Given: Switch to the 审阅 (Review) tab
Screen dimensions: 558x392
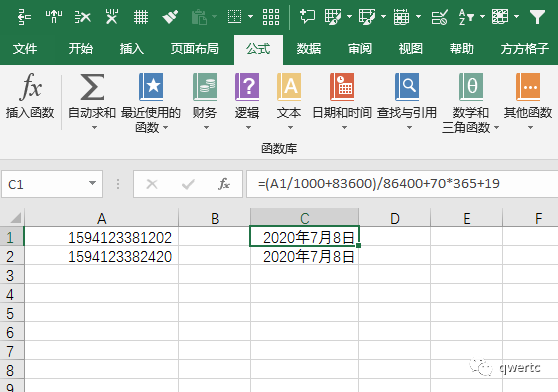Looking at the screenshot, I should (360, 49).
